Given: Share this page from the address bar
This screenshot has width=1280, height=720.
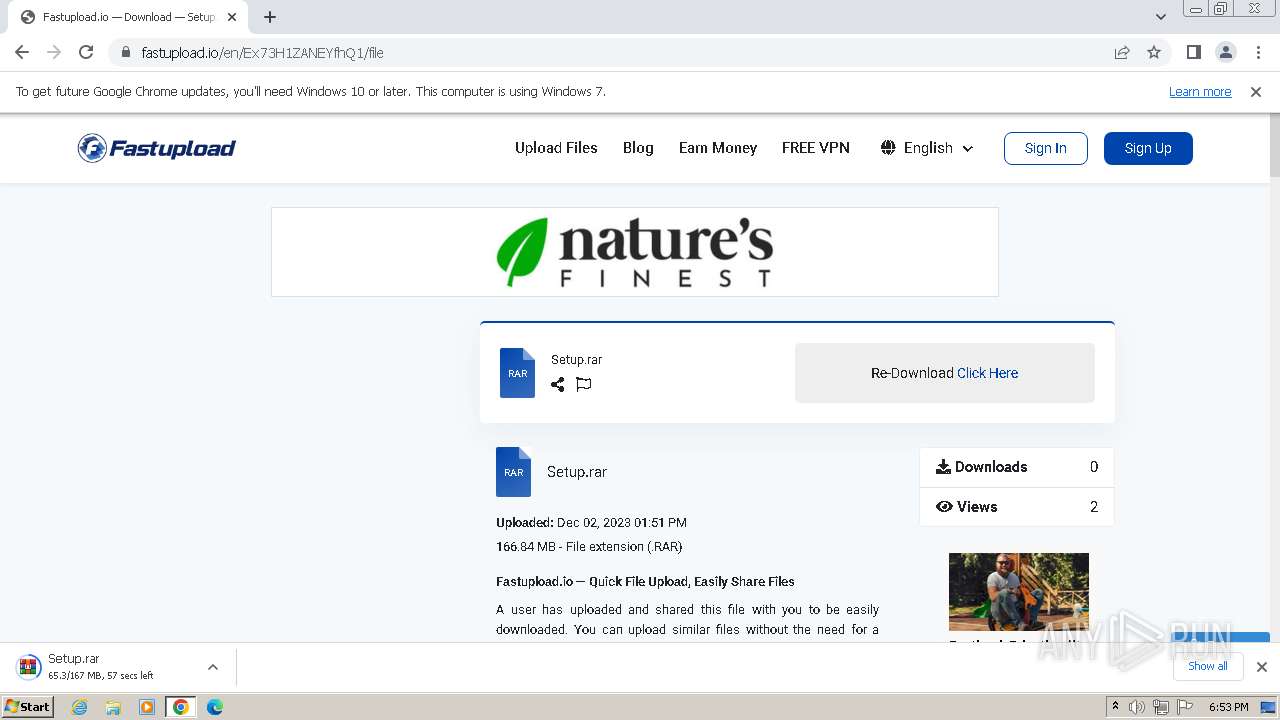Looking at the screenshot, I should coord(1122,52).
